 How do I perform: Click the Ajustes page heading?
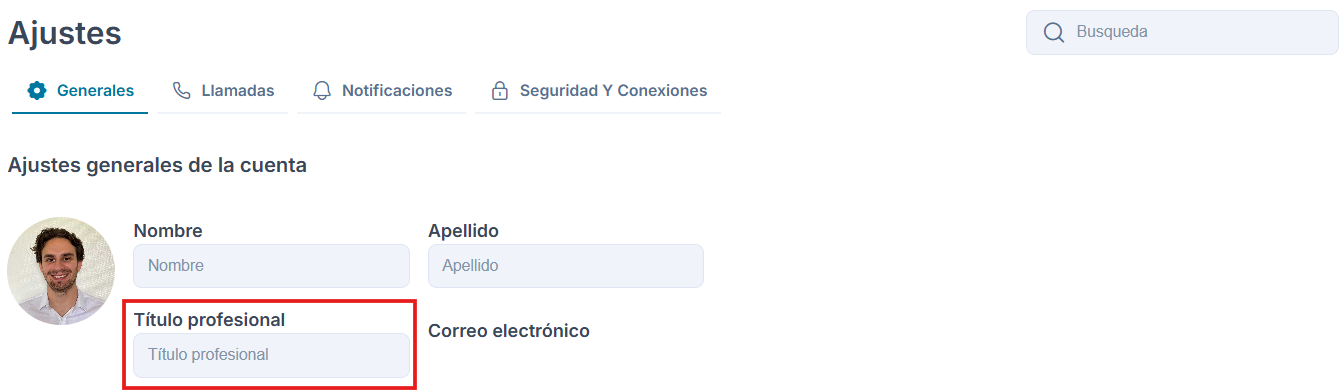click(65, 33)
